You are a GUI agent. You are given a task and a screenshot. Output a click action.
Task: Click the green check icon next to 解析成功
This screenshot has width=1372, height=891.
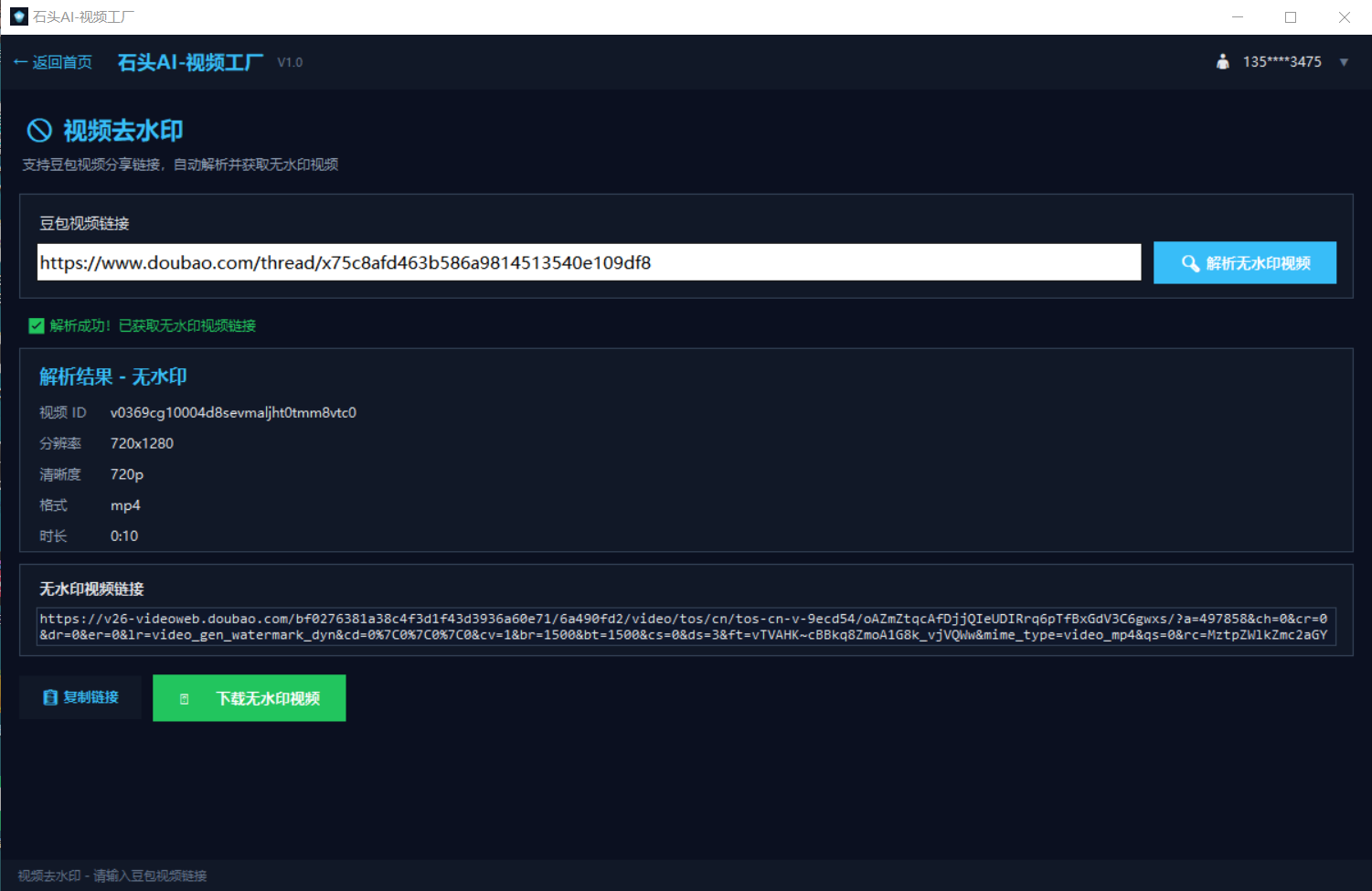point(37,326)
